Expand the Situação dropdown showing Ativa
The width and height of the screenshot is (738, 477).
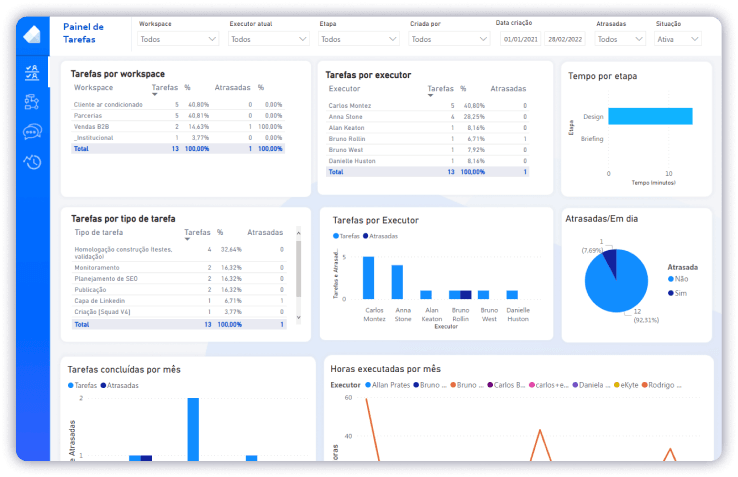click(677, 39)
